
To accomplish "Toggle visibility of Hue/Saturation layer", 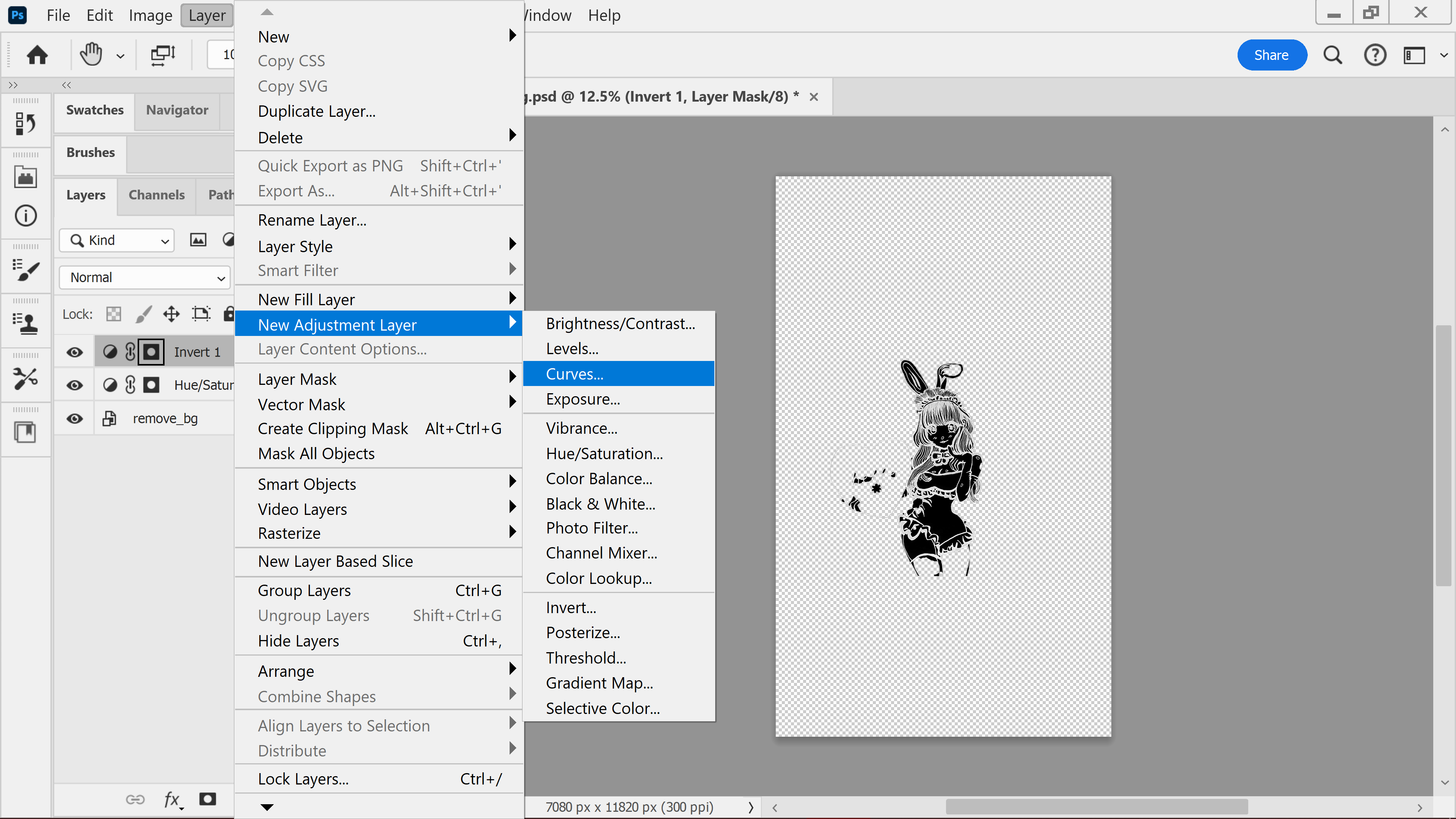I will [75, 386].
